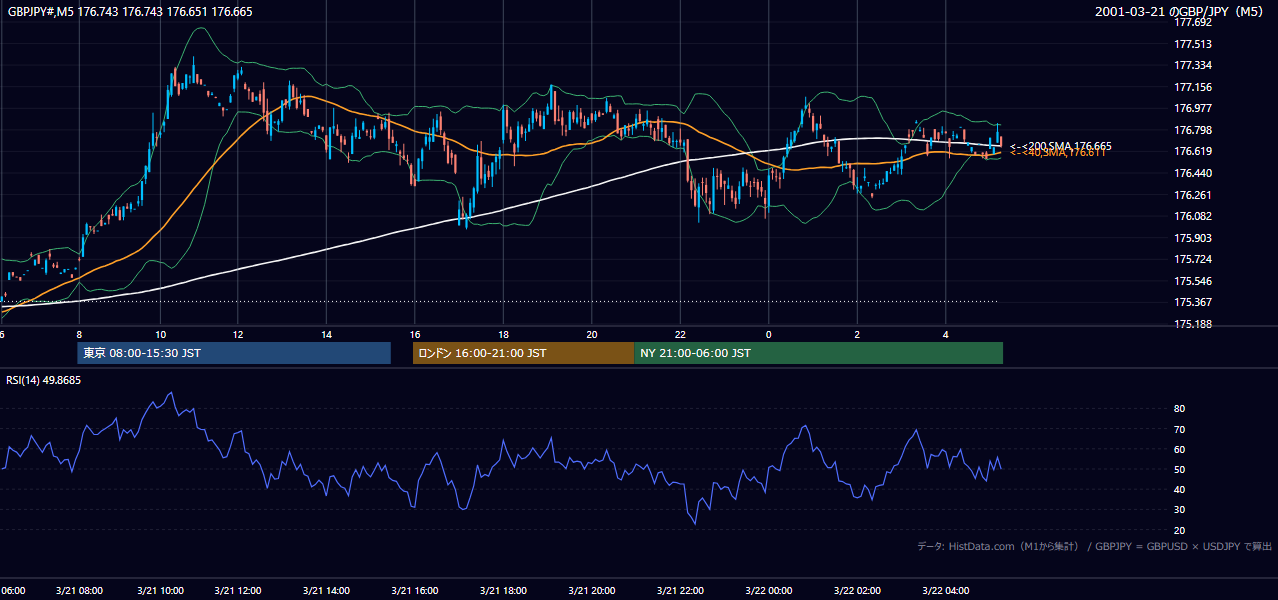
Task: Click the 175.546 price axis value
Action: click(x=1192, y=281)
